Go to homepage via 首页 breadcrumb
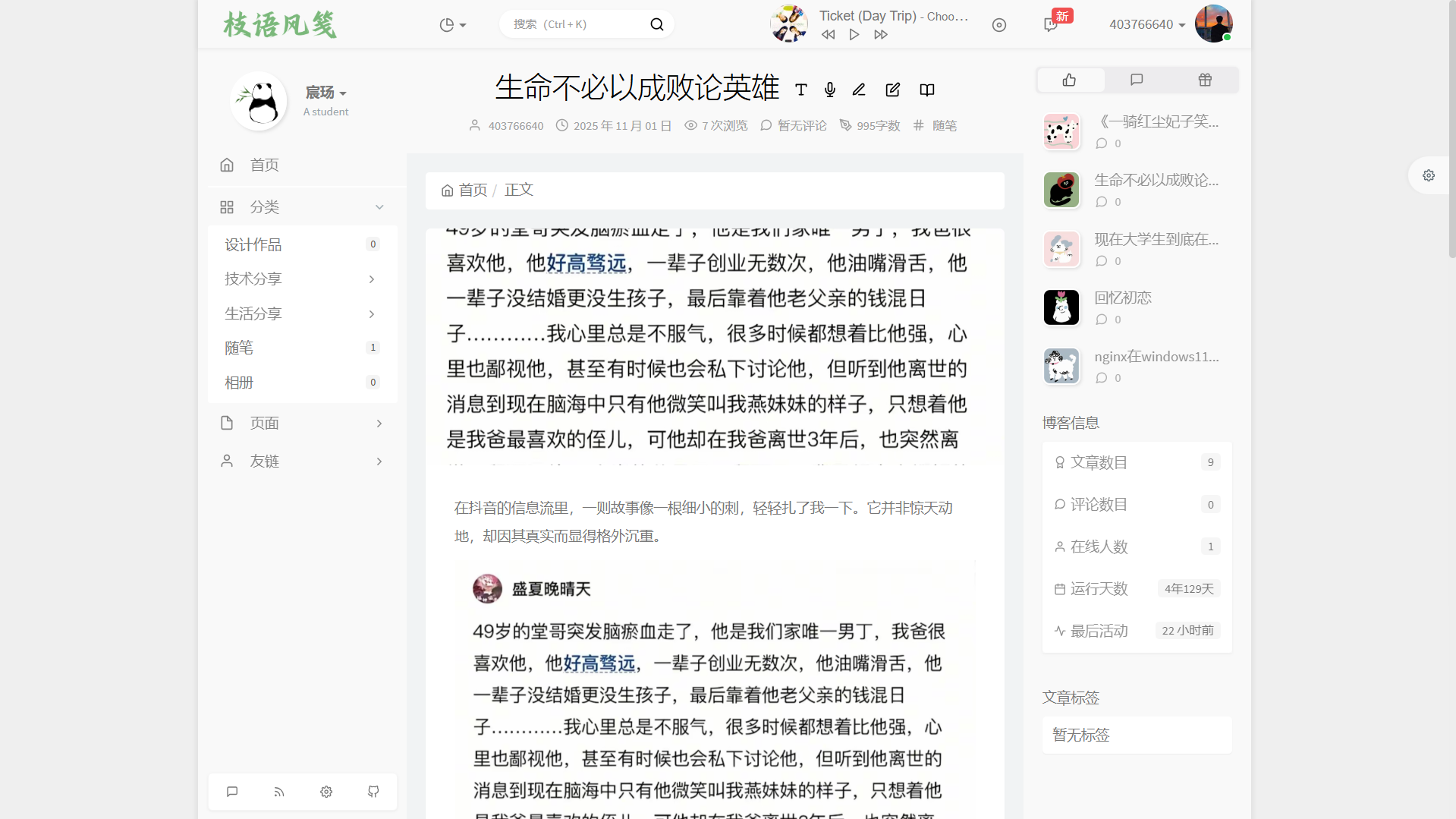The width and height of the screenshot is (1456, 819). click(472, 190)
